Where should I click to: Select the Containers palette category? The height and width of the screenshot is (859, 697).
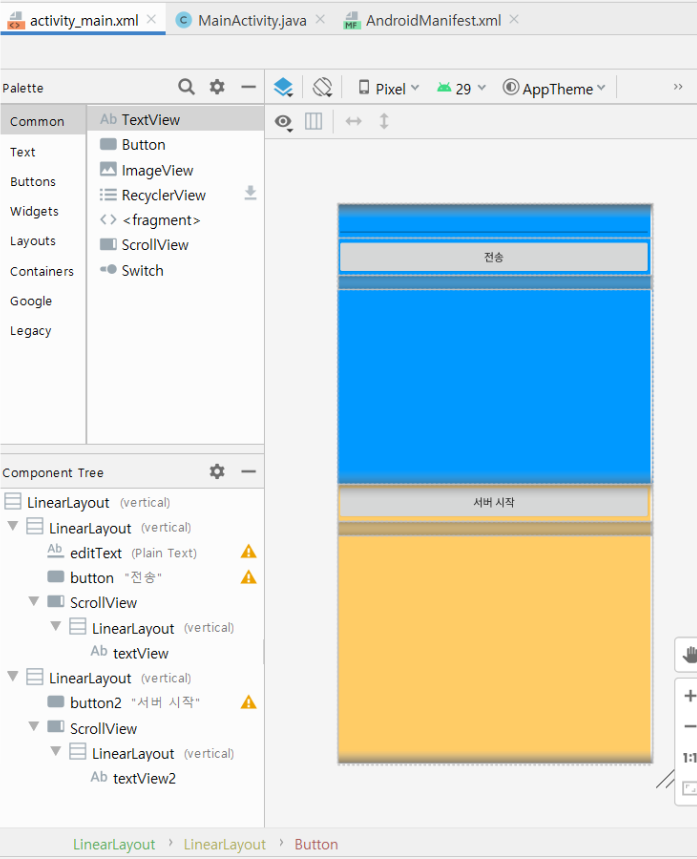pos(42,271)
